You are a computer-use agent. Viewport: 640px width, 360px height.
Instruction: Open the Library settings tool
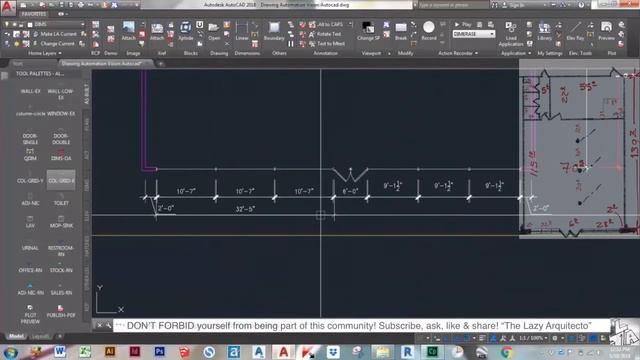(544, 31)
